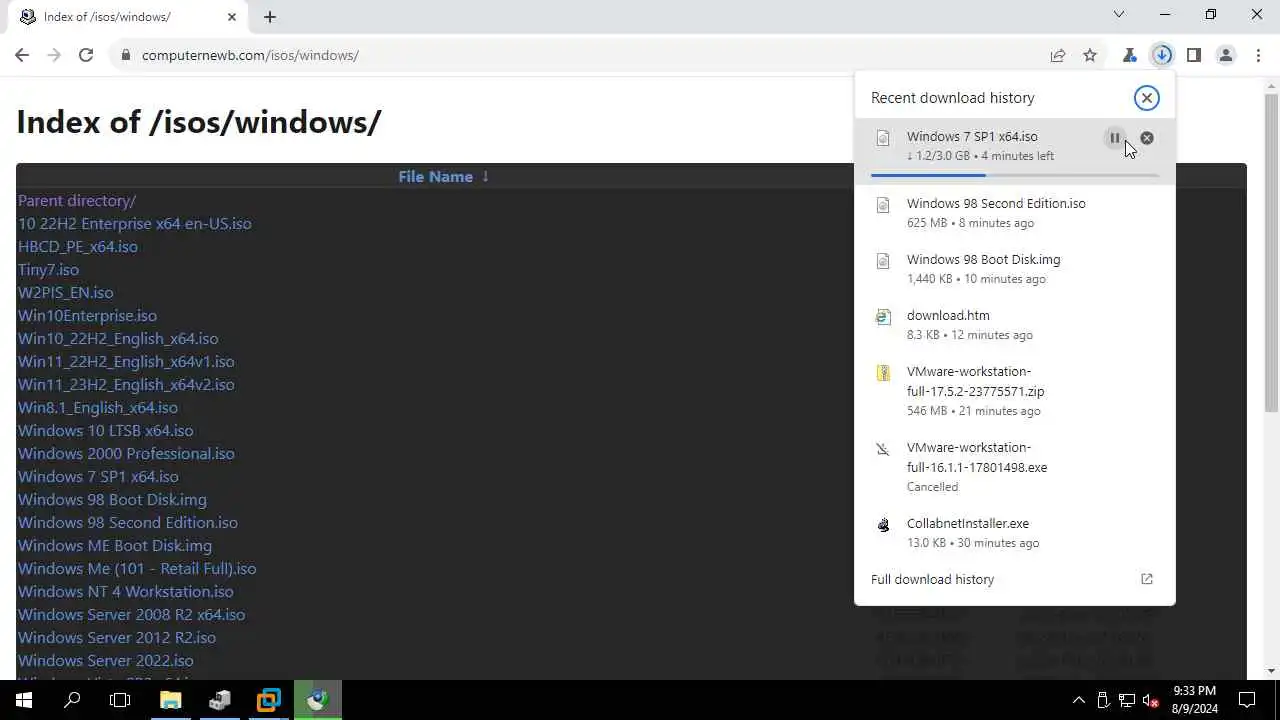Share this page icon in address bar
The height and width of the screenshot is (720, 1280).
(x=1058, y=55)
